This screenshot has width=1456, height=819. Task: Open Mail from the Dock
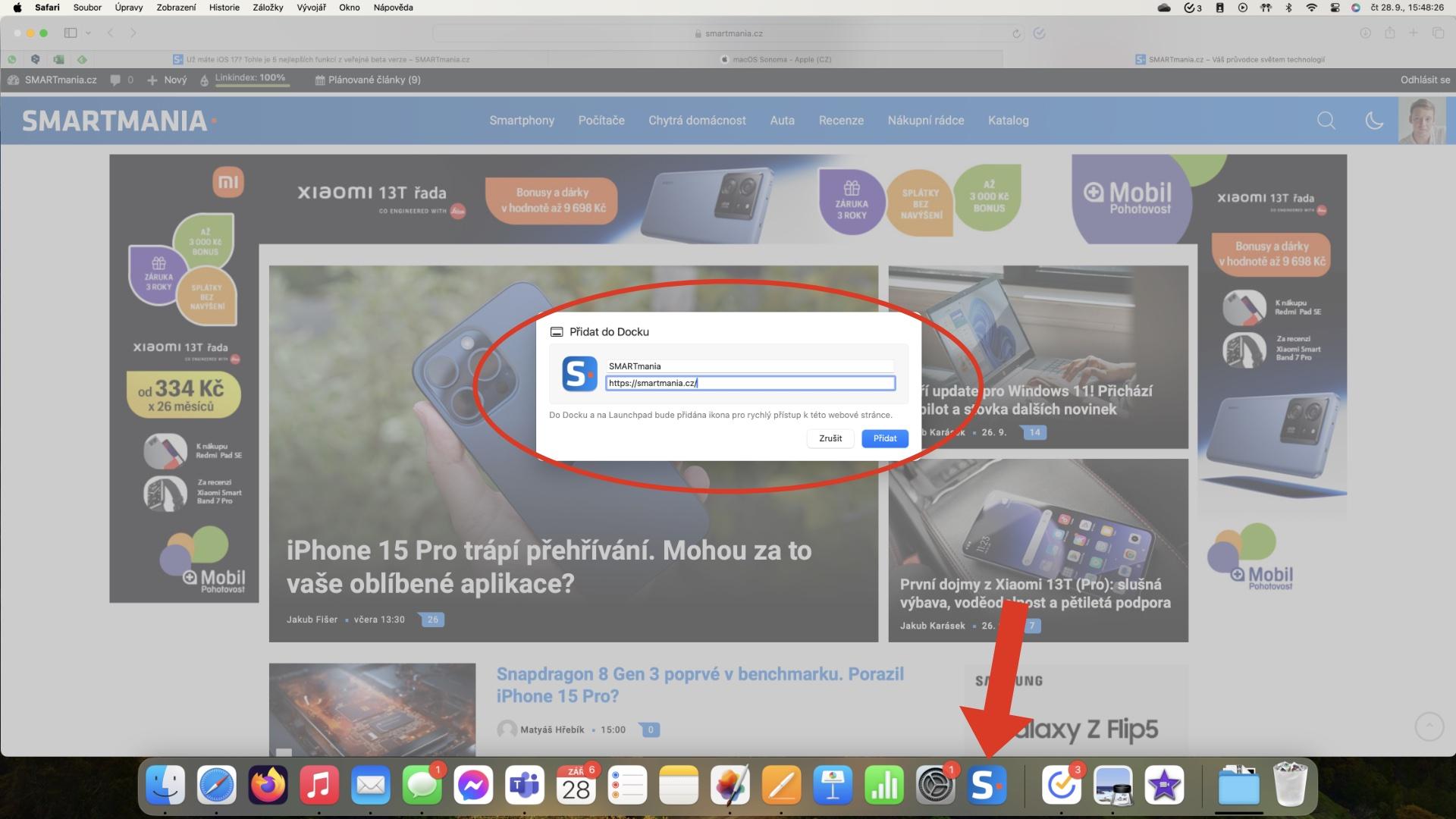coord(371,785)
